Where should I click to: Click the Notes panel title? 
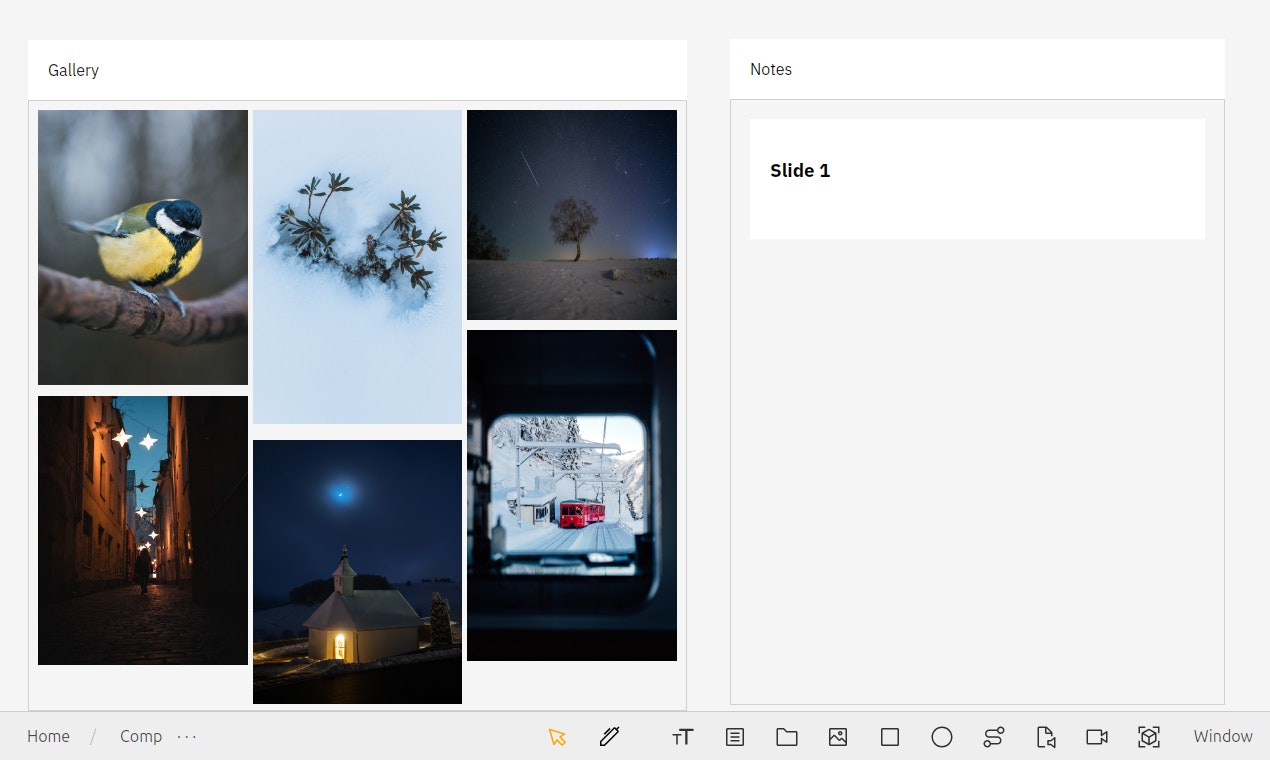[x=771, y=69]
